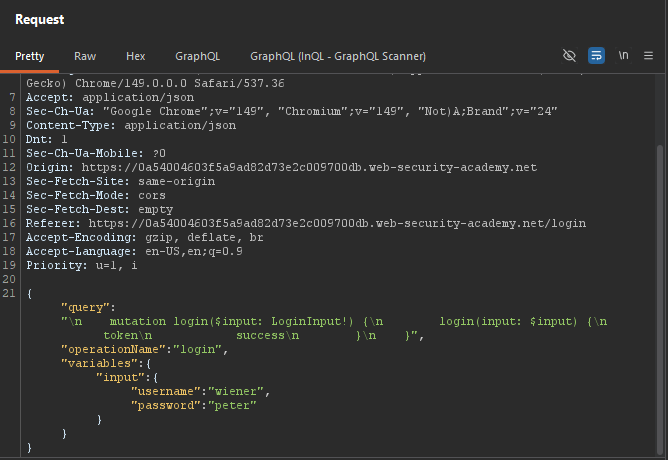Toggle the hide-non-printable eye icon
The image size is (668, 460).
click(x=569, y=55)
